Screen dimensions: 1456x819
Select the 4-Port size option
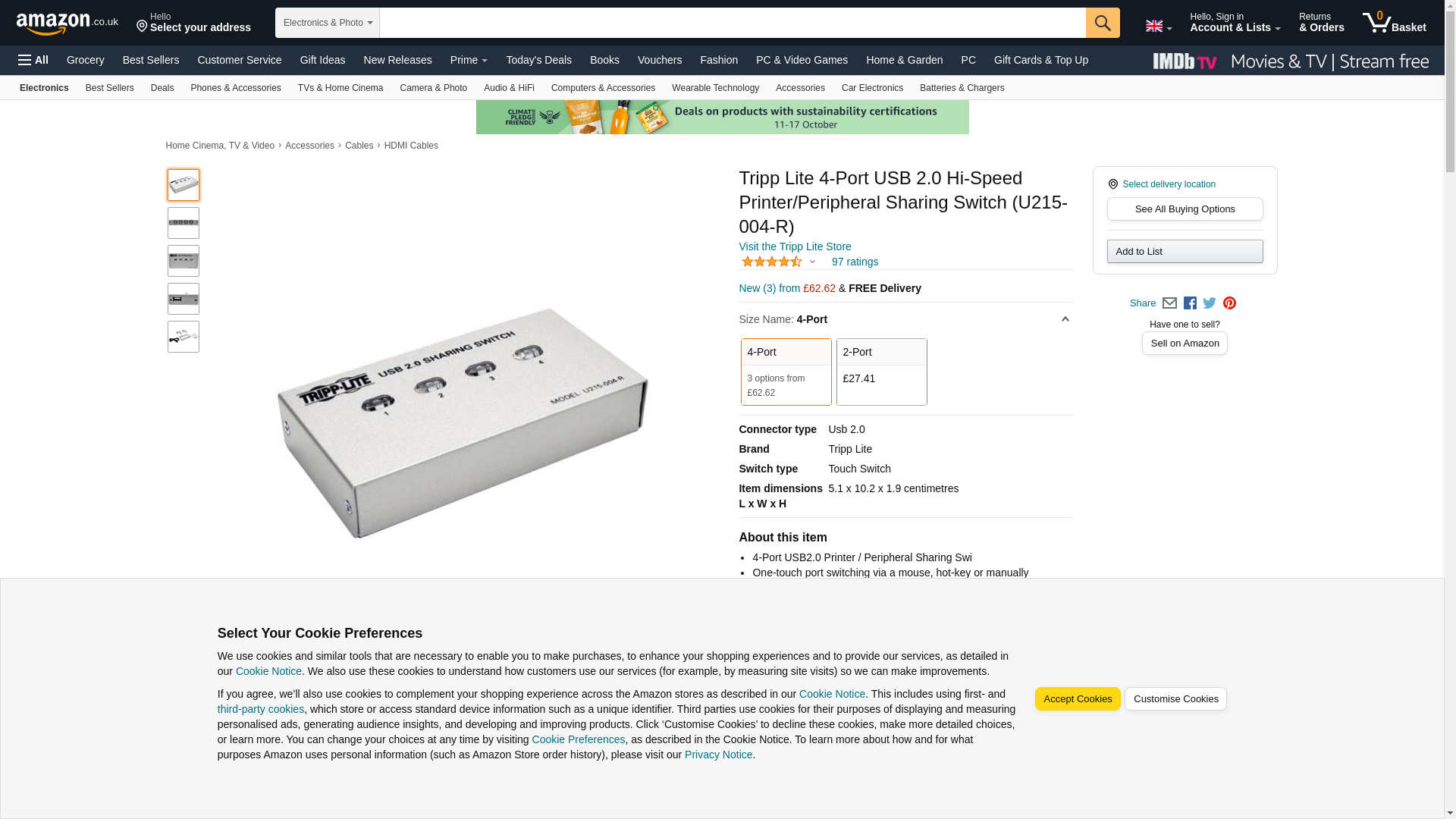786,372
